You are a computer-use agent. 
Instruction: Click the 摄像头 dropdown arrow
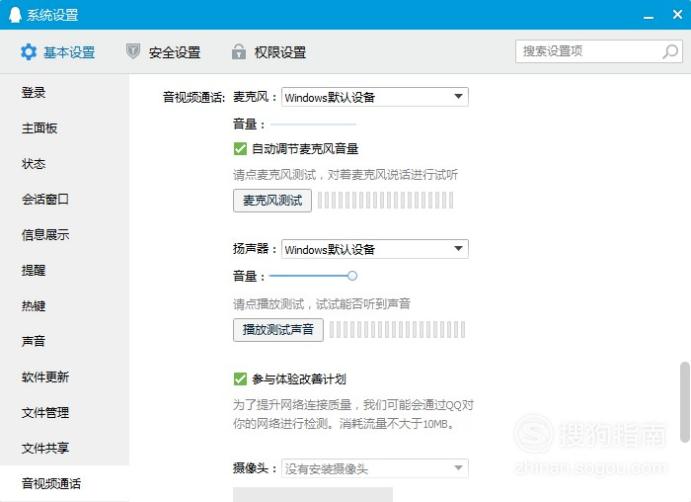[x=458, y=468]
